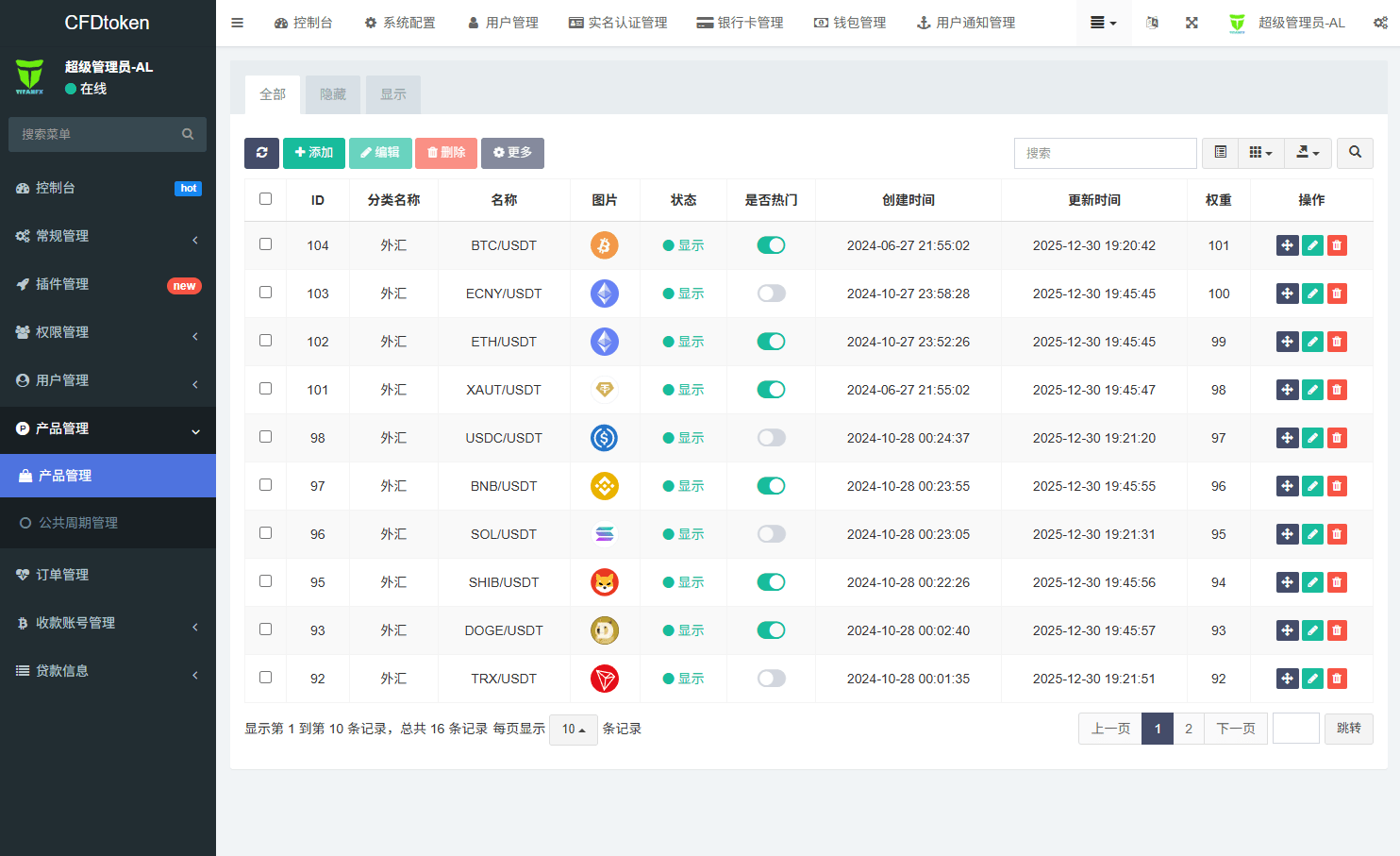
Task: Open the export dropdown
Action: click(x=1308, y=152)
